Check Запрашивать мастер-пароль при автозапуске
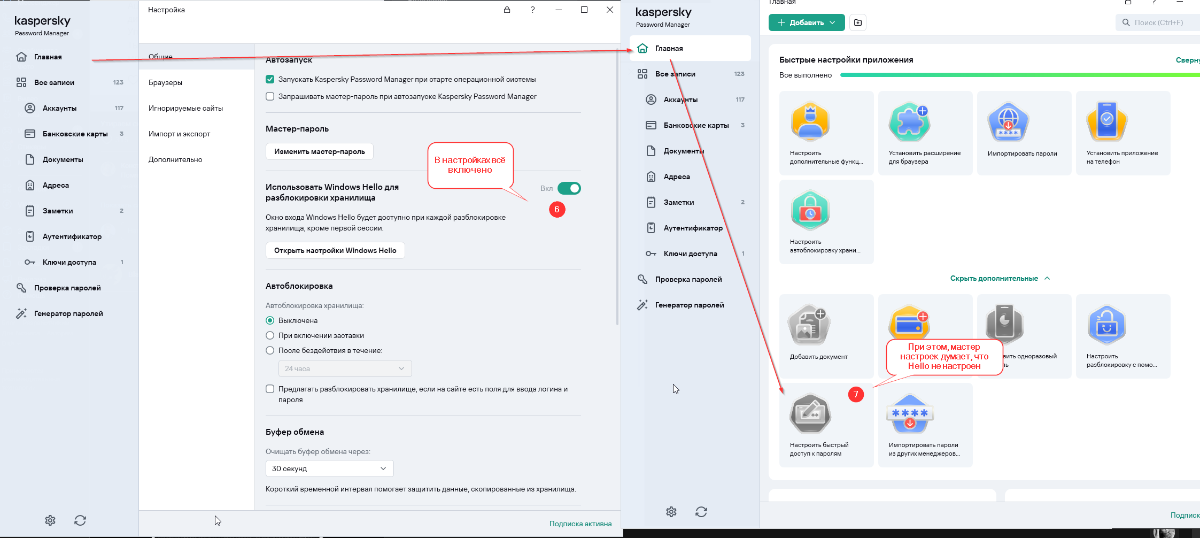 [x=270, y=96]
